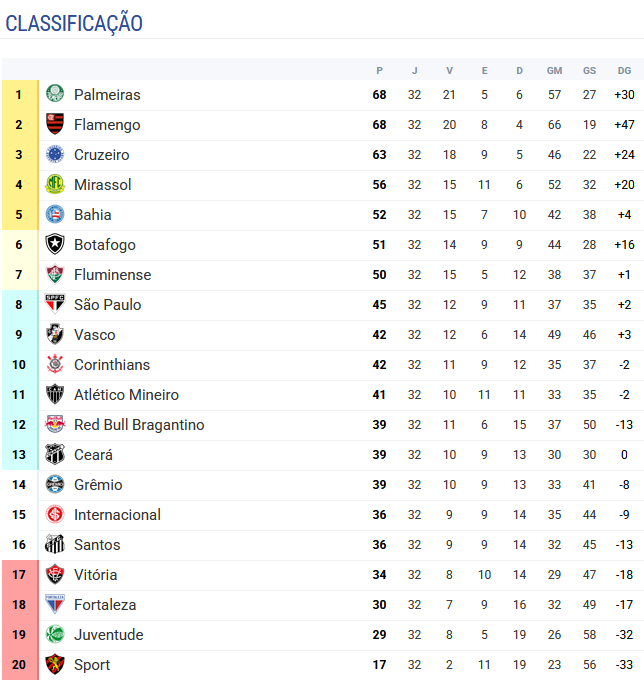
Task: Open the Grêmio team link
Action: [98, 485]
